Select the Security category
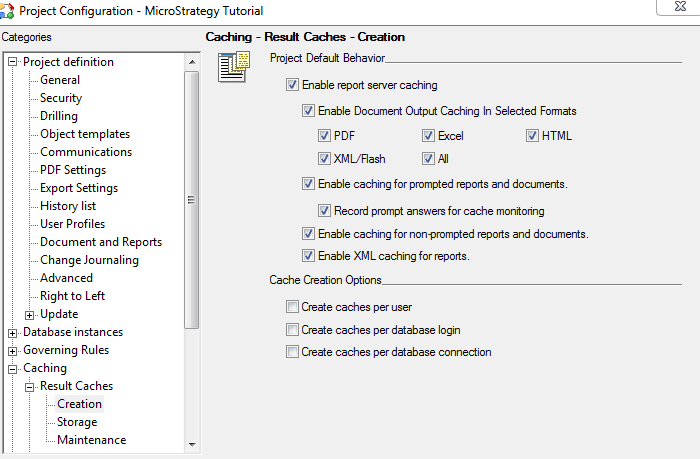The height and width of the screenshot is (459, 700). point(61,98)
